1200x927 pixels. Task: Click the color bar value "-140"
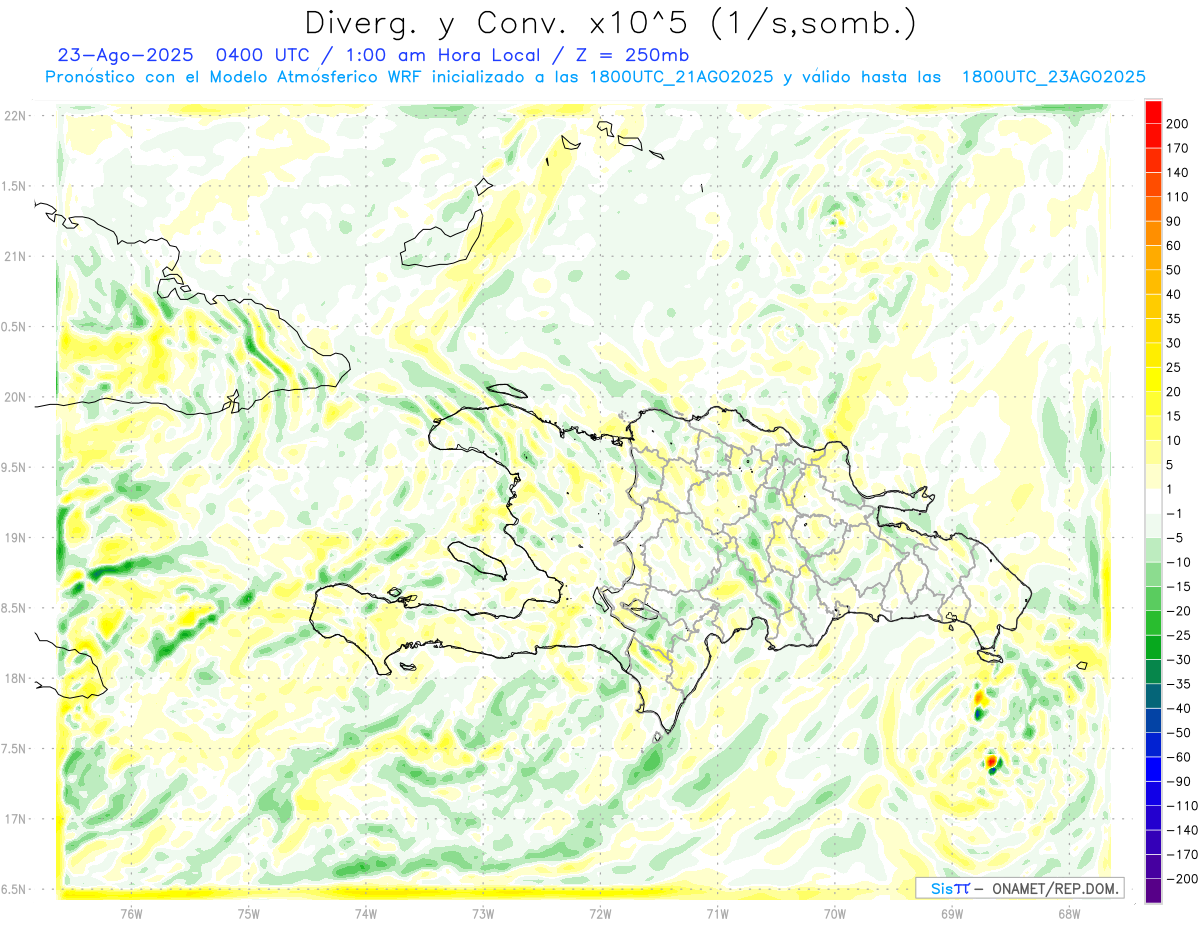coord(1181,830)
